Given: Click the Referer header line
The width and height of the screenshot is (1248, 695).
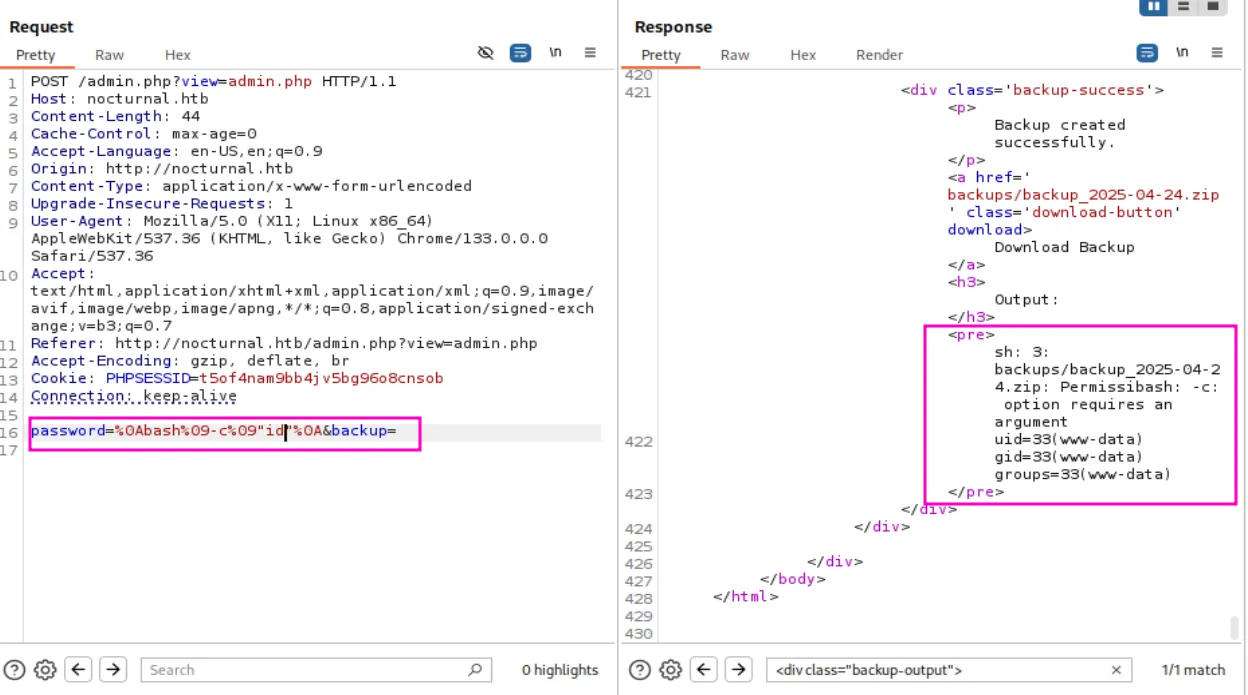Looking at the screenshot, I should pyautogui.click(x=284, y=343).
